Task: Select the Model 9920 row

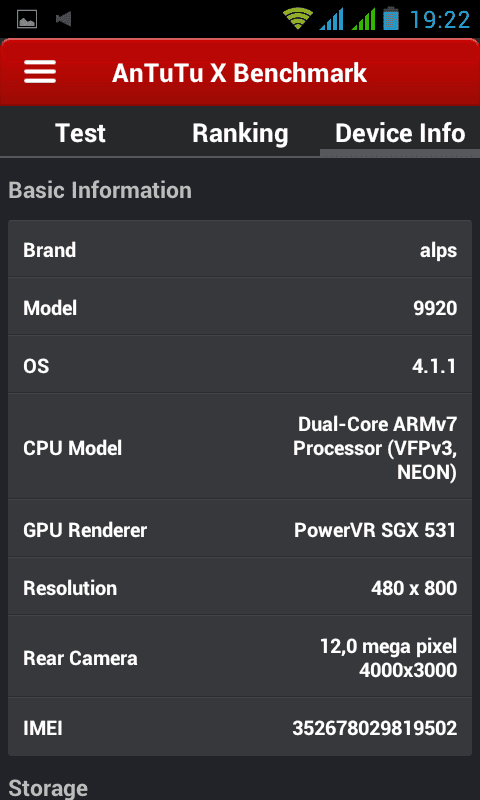Action: tap(240, 307)
